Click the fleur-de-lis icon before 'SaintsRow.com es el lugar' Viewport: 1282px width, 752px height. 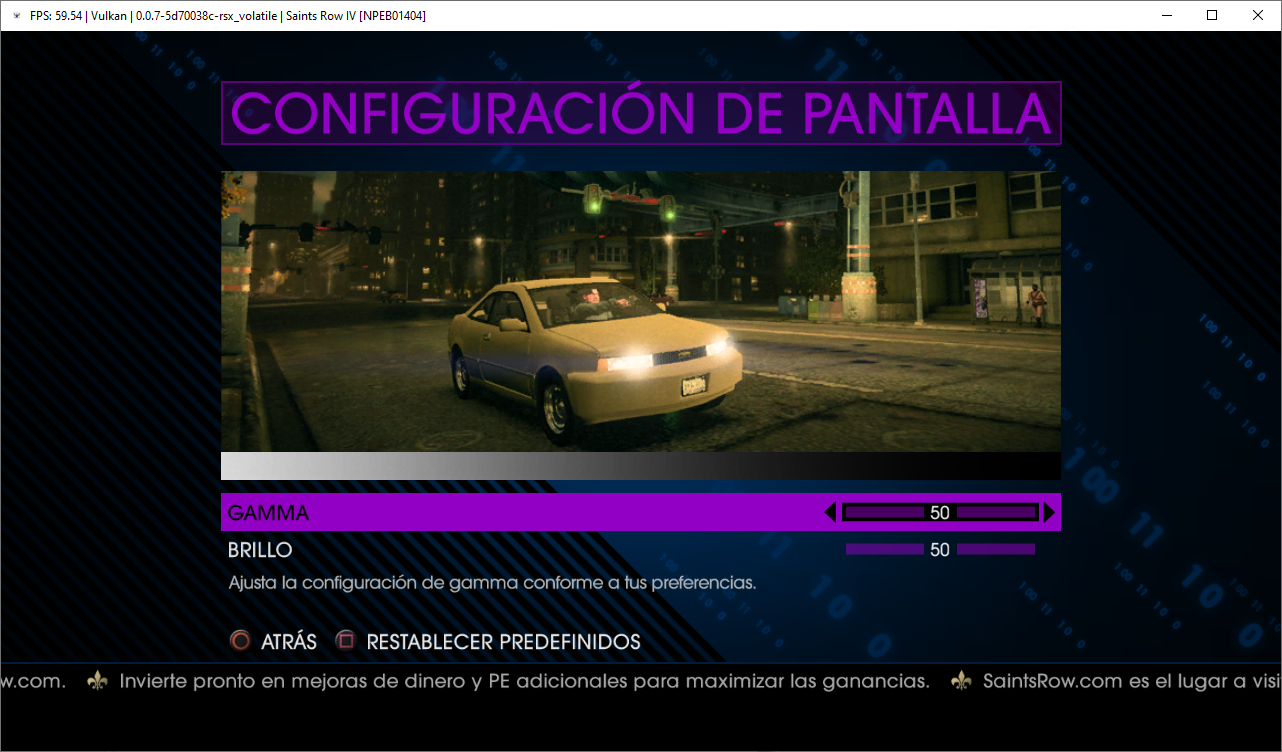[x=961, y=681]
